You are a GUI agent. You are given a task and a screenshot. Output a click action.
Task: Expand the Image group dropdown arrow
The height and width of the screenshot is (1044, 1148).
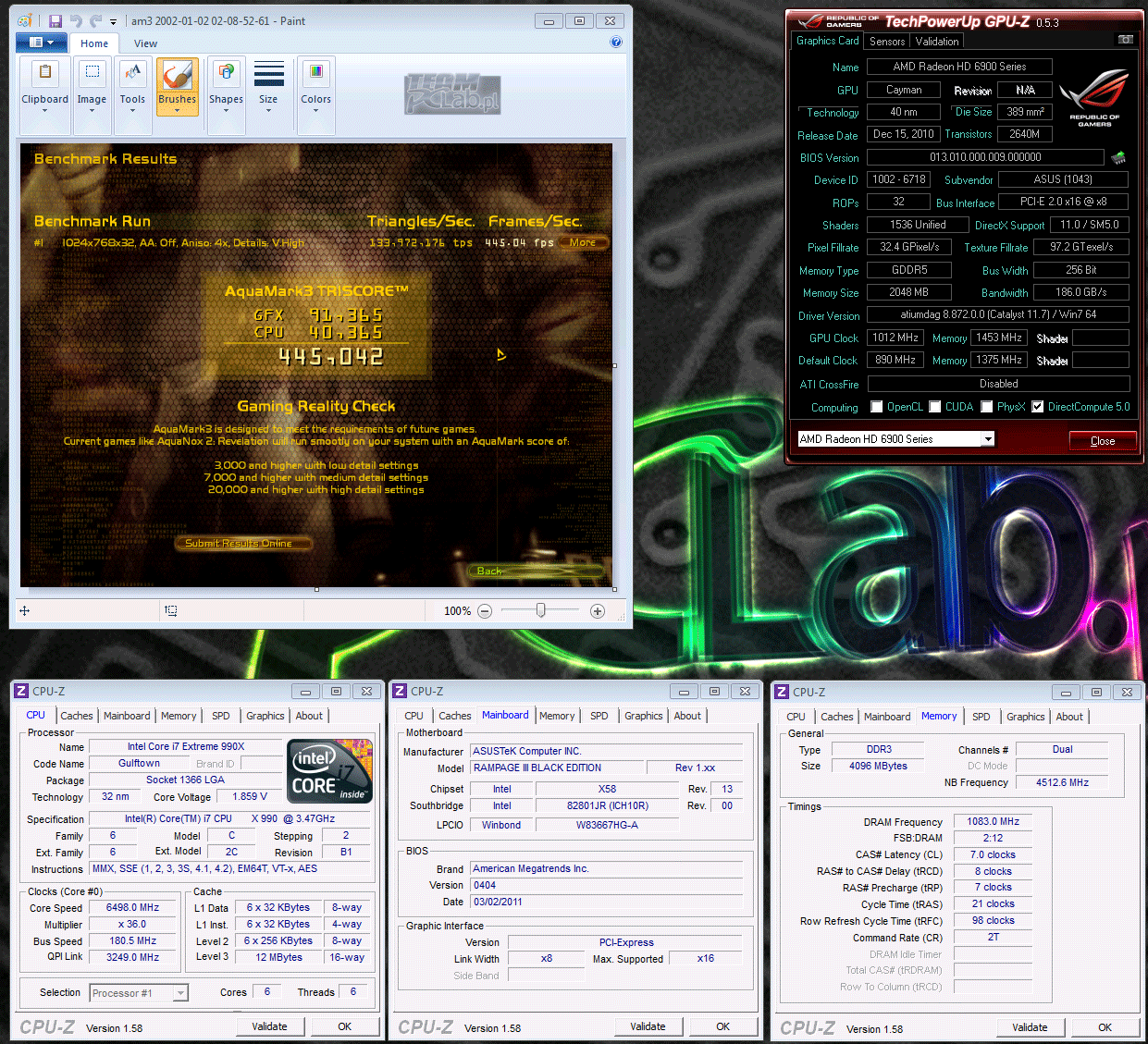pos(92,111)
